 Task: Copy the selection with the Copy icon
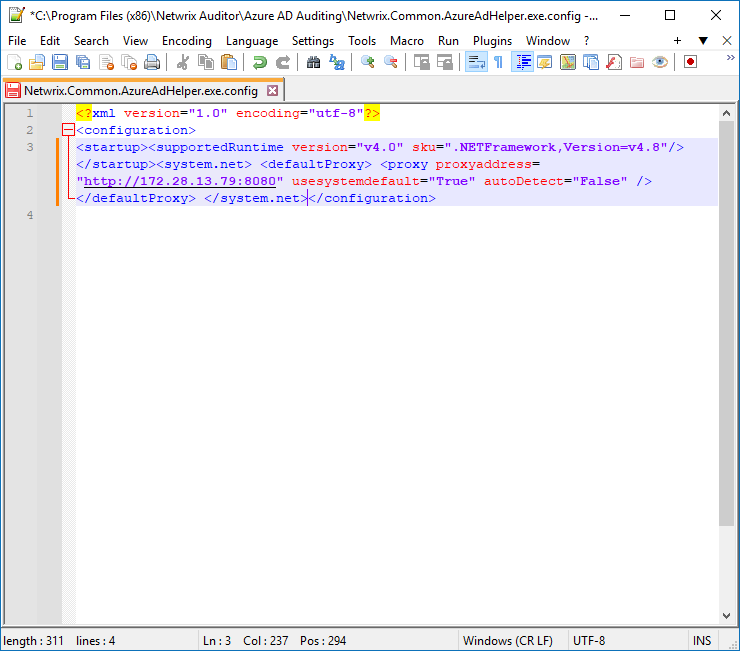point(206,62)
